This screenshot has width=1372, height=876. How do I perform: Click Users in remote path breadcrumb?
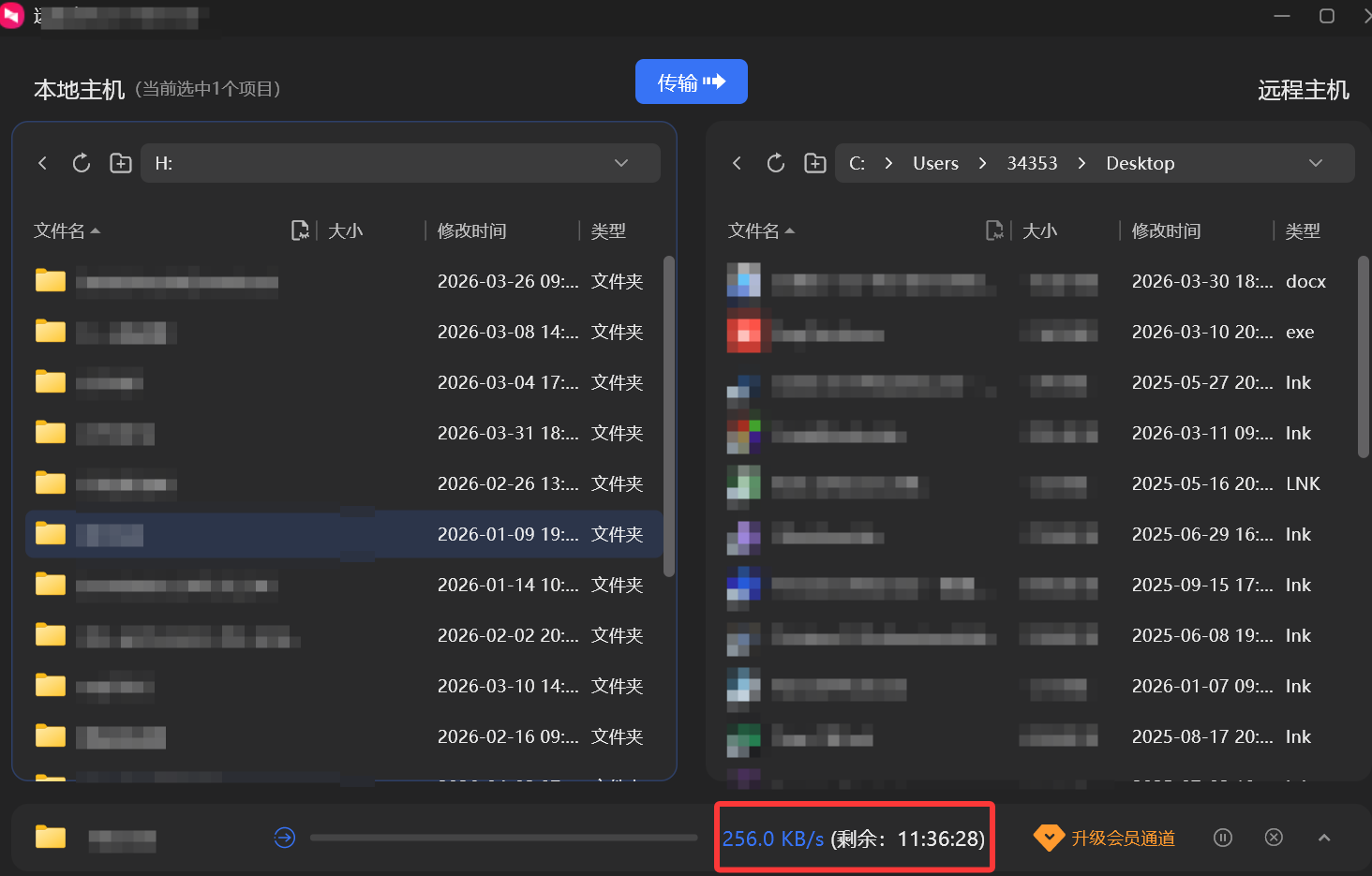point(935,163)
